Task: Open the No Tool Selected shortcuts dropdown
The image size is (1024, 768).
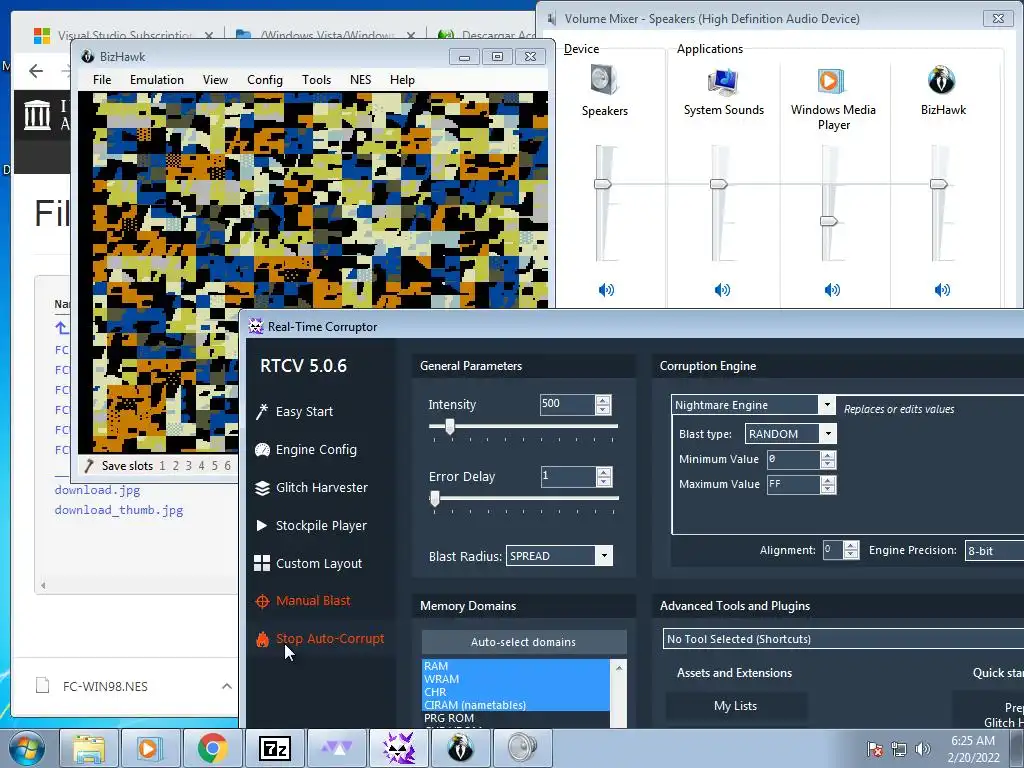Action: click(843, 639)
